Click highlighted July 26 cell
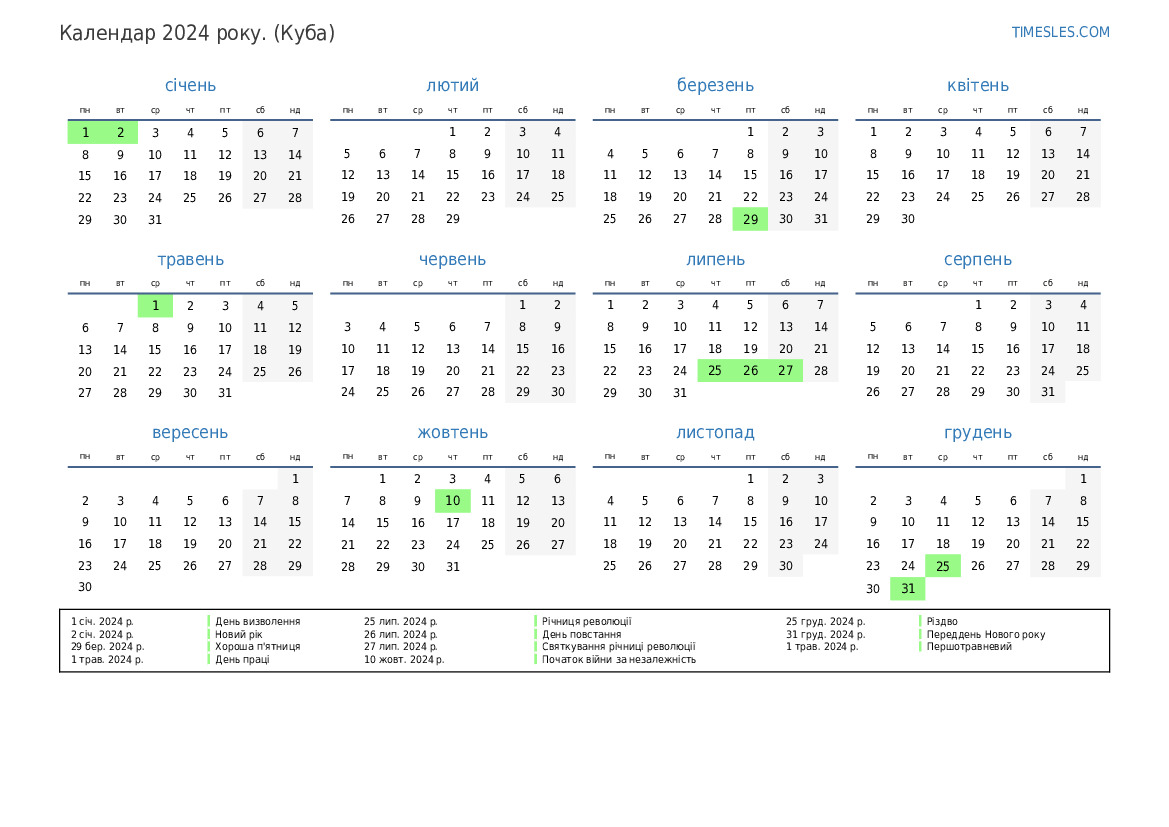 750,371
